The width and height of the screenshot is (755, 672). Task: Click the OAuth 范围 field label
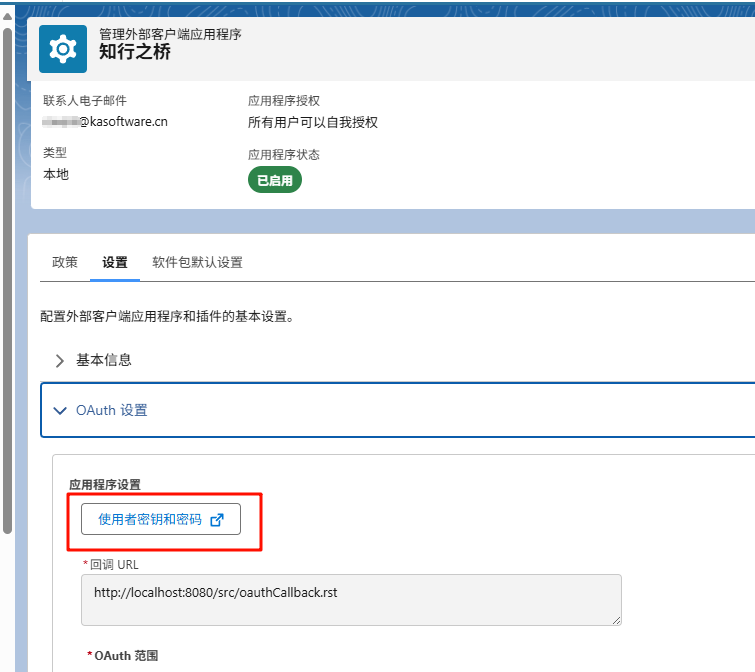pos(126,656)
